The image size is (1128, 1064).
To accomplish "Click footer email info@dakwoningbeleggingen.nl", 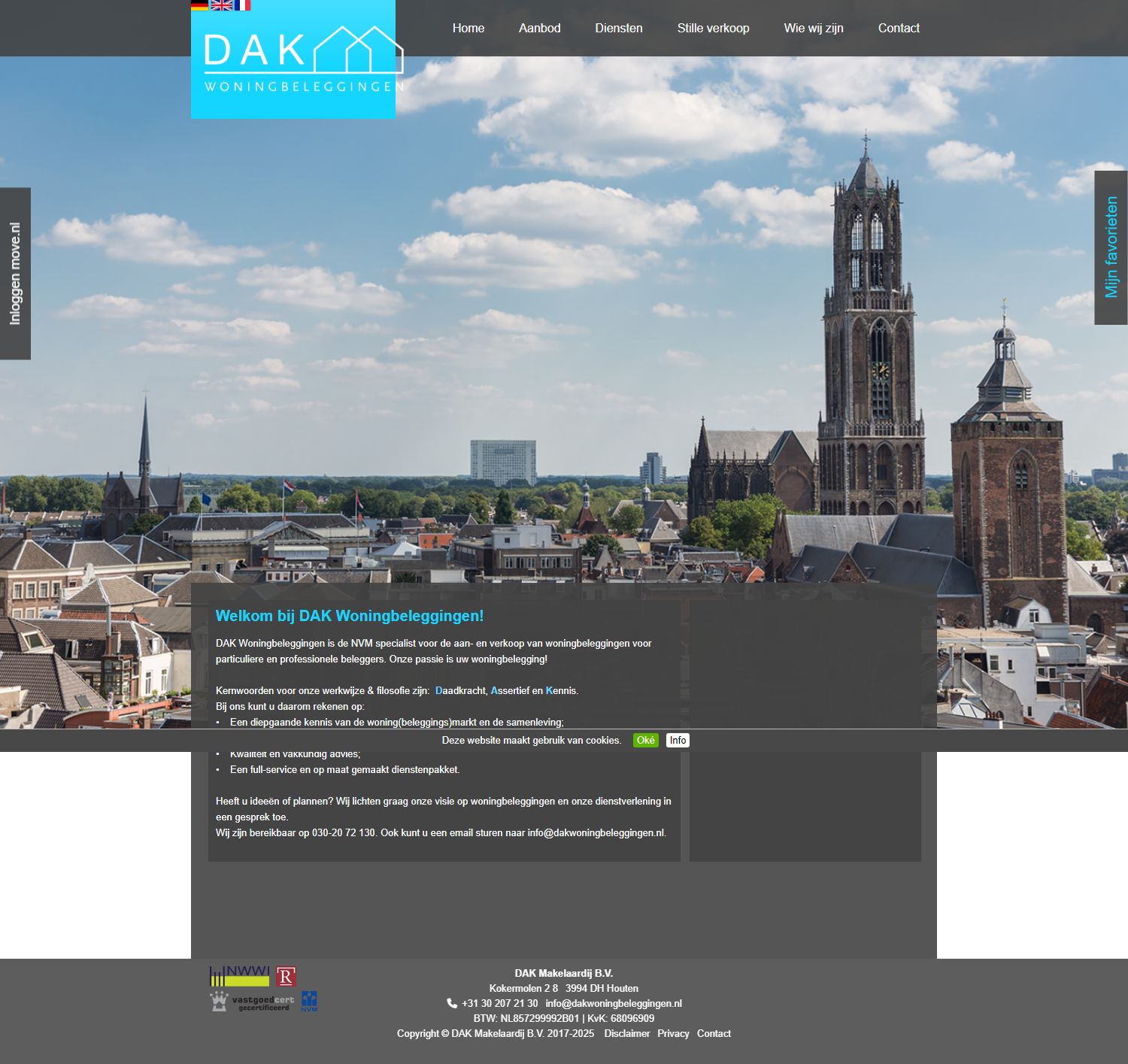I will point(614,1003).
